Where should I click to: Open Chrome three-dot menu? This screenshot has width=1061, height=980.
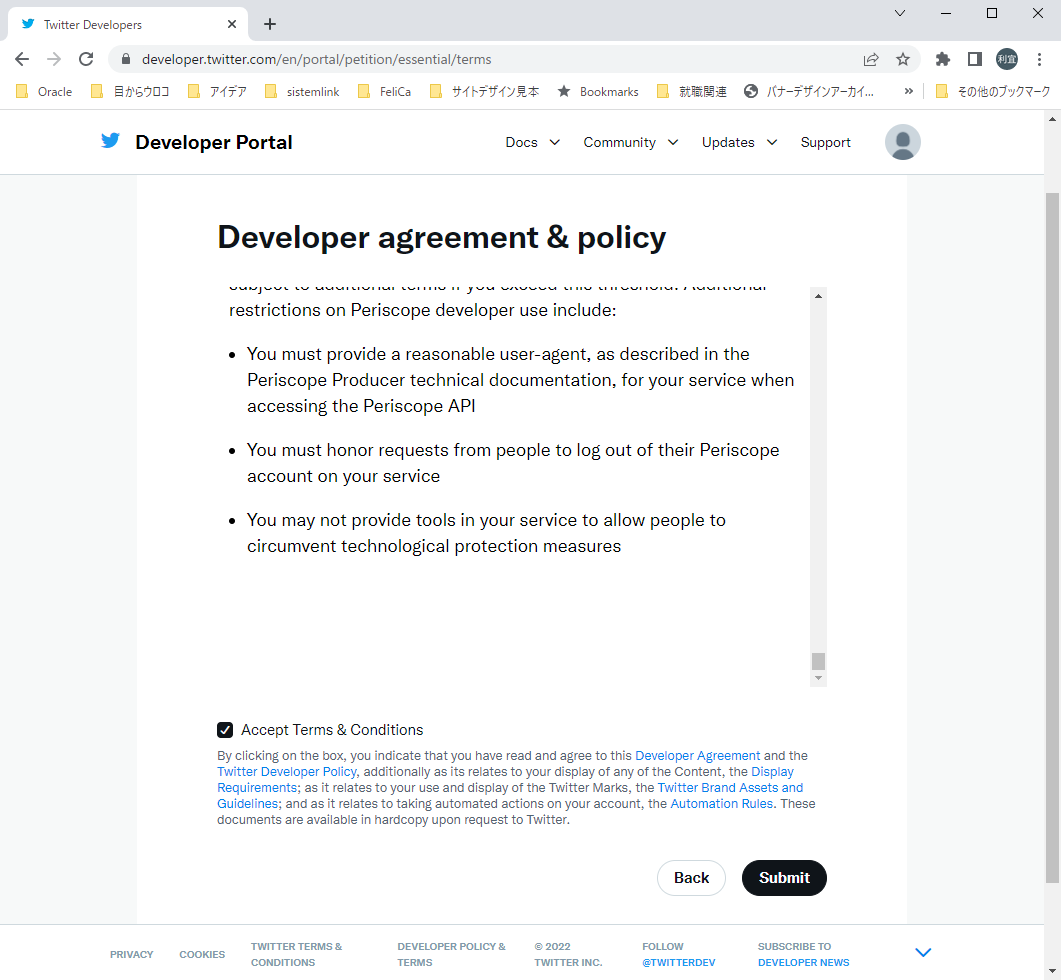1039,60
